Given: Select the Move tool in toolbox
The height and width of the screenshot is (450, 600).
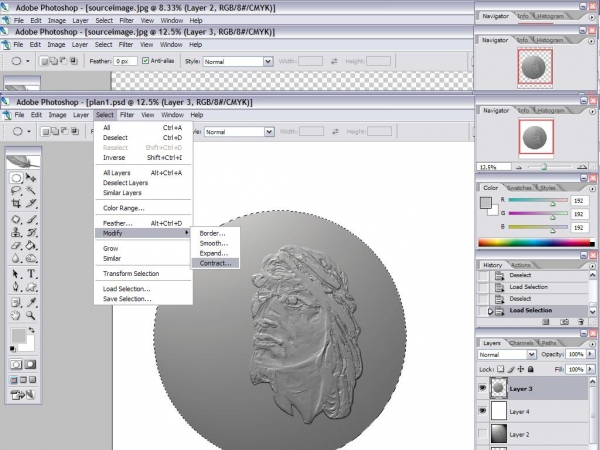Looking at the screenshot, I should pos(31,178).
